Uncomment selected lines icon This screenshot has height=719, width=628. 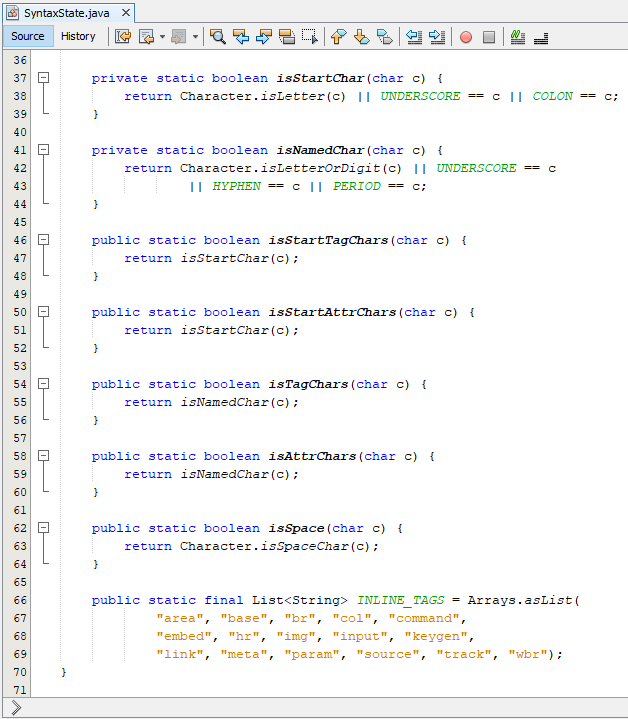pos(541,38)
